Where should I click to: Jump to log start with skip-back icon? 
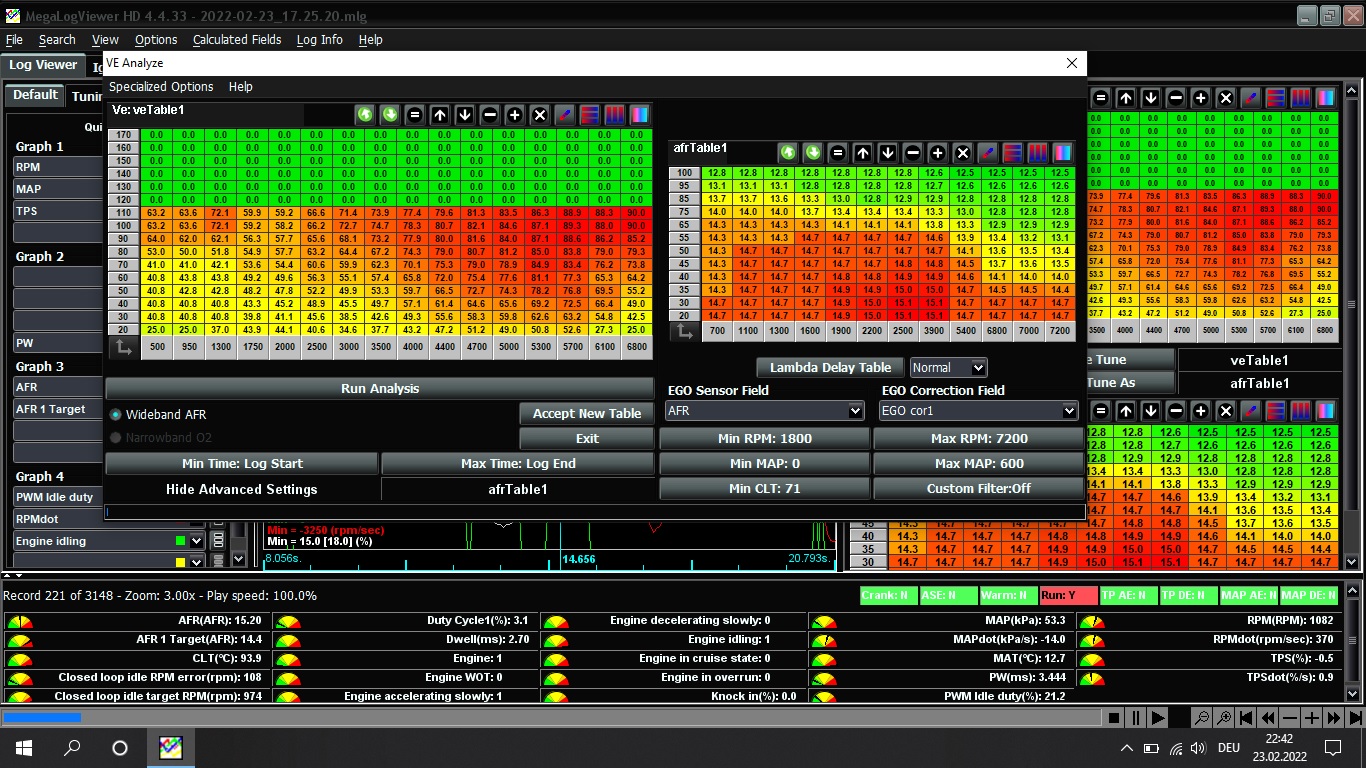(1245, 718)
